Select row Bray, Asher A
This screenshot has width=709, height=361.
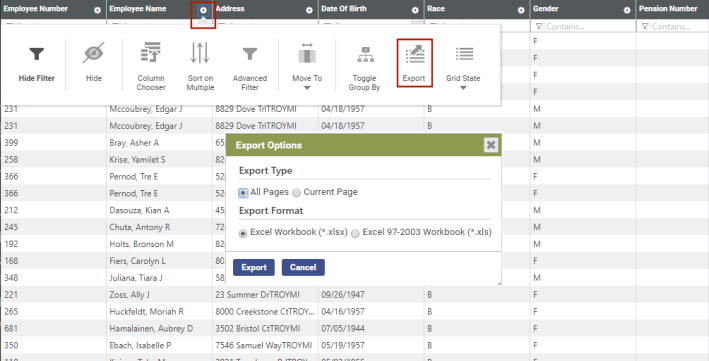(134, 142)
